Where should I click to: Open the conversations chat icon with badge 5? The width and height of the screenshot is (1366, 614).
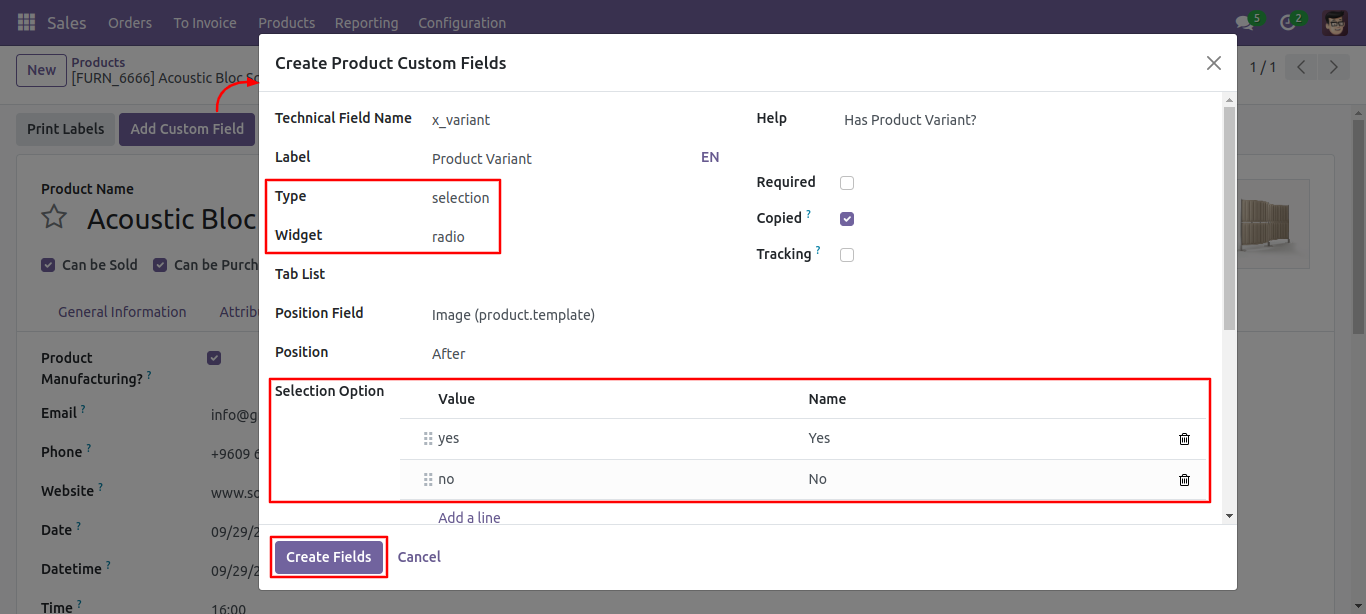pos(1245,22)
